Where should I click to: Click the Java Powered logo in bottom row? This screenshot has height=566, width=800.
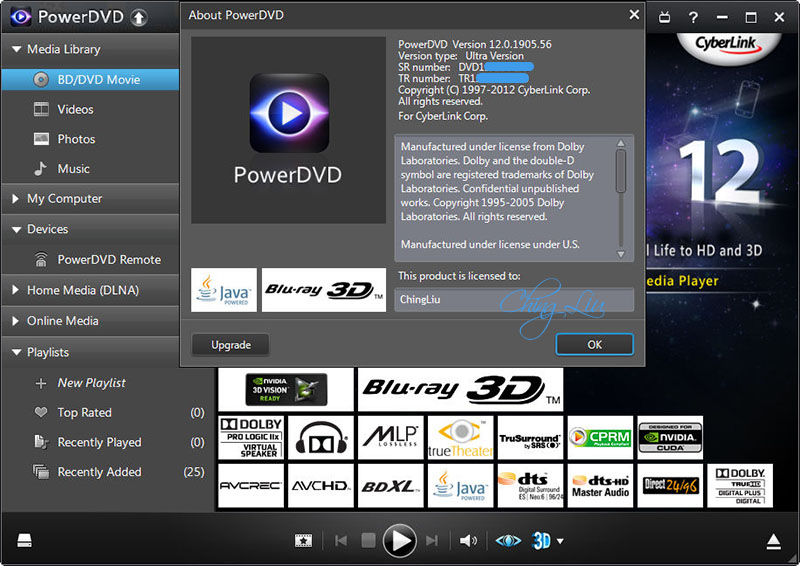pos(461,486)
